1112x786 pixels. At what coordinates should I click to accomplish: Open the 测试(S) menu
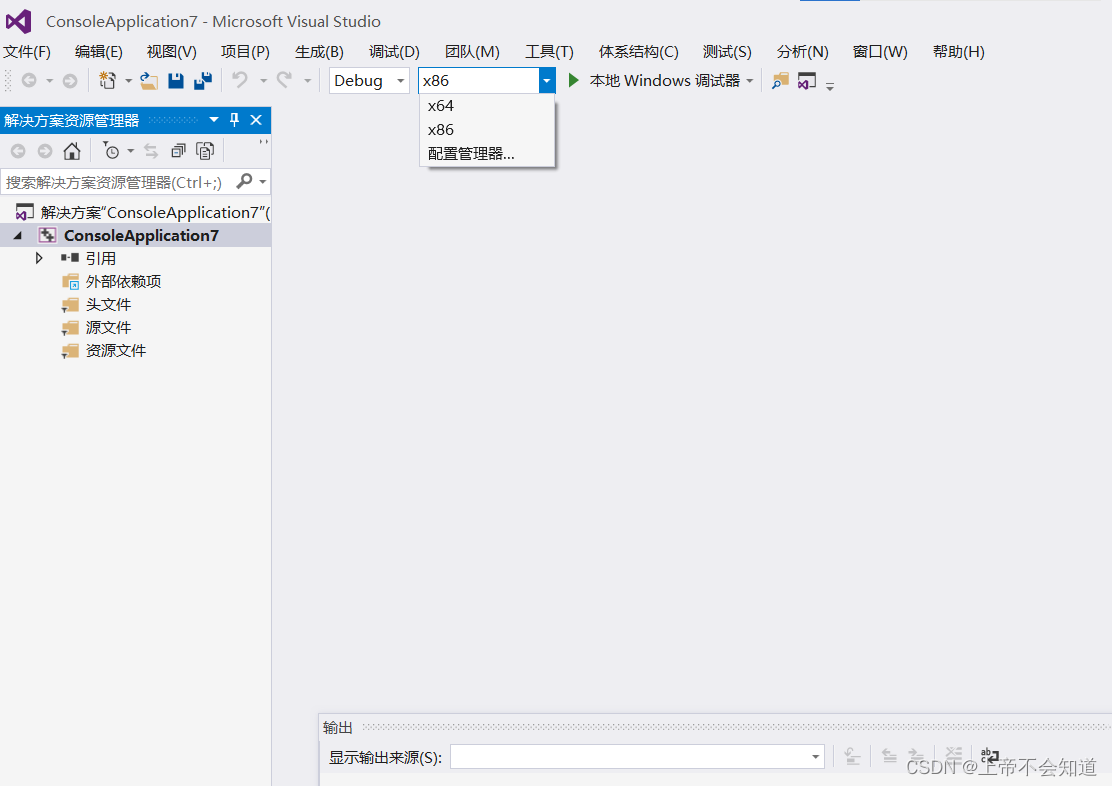[x=727, y=52]
